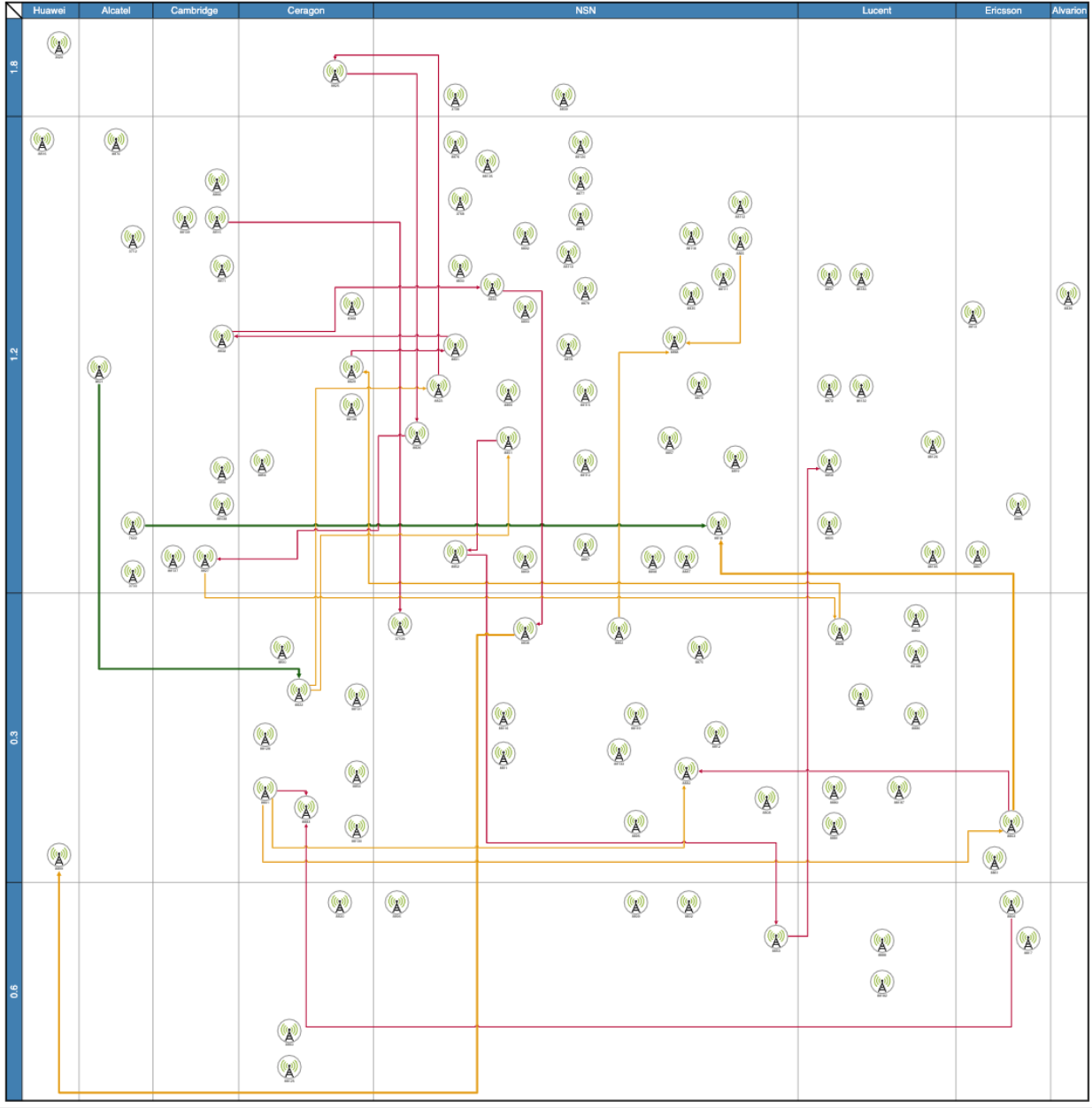This screenshot has height=1108, width=1092.
Task: Click the diagonal-line table corner cell
Action: tap(14, 11)
